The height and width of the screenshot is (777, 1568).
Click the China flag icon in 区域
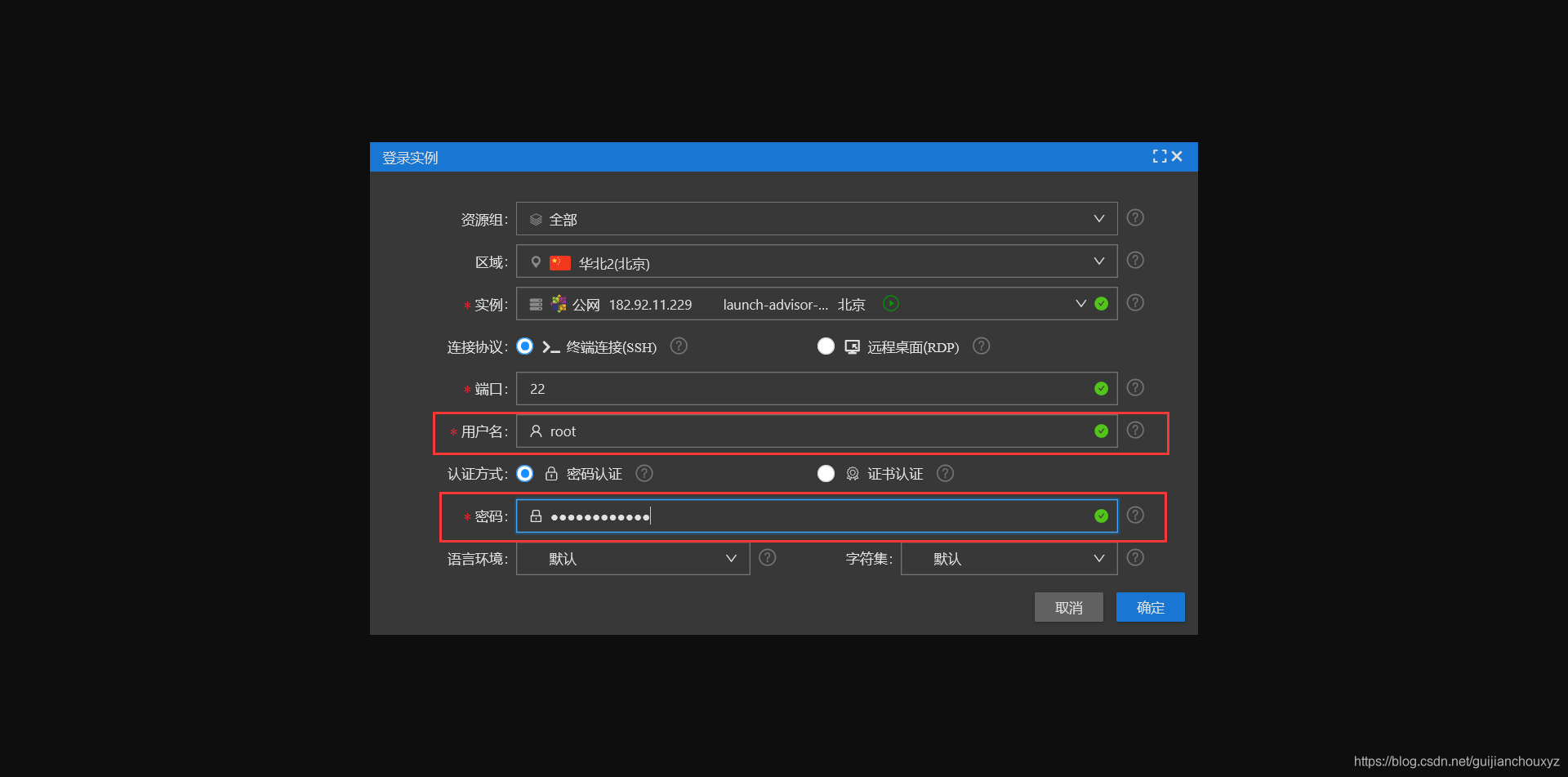click(560, 262)
